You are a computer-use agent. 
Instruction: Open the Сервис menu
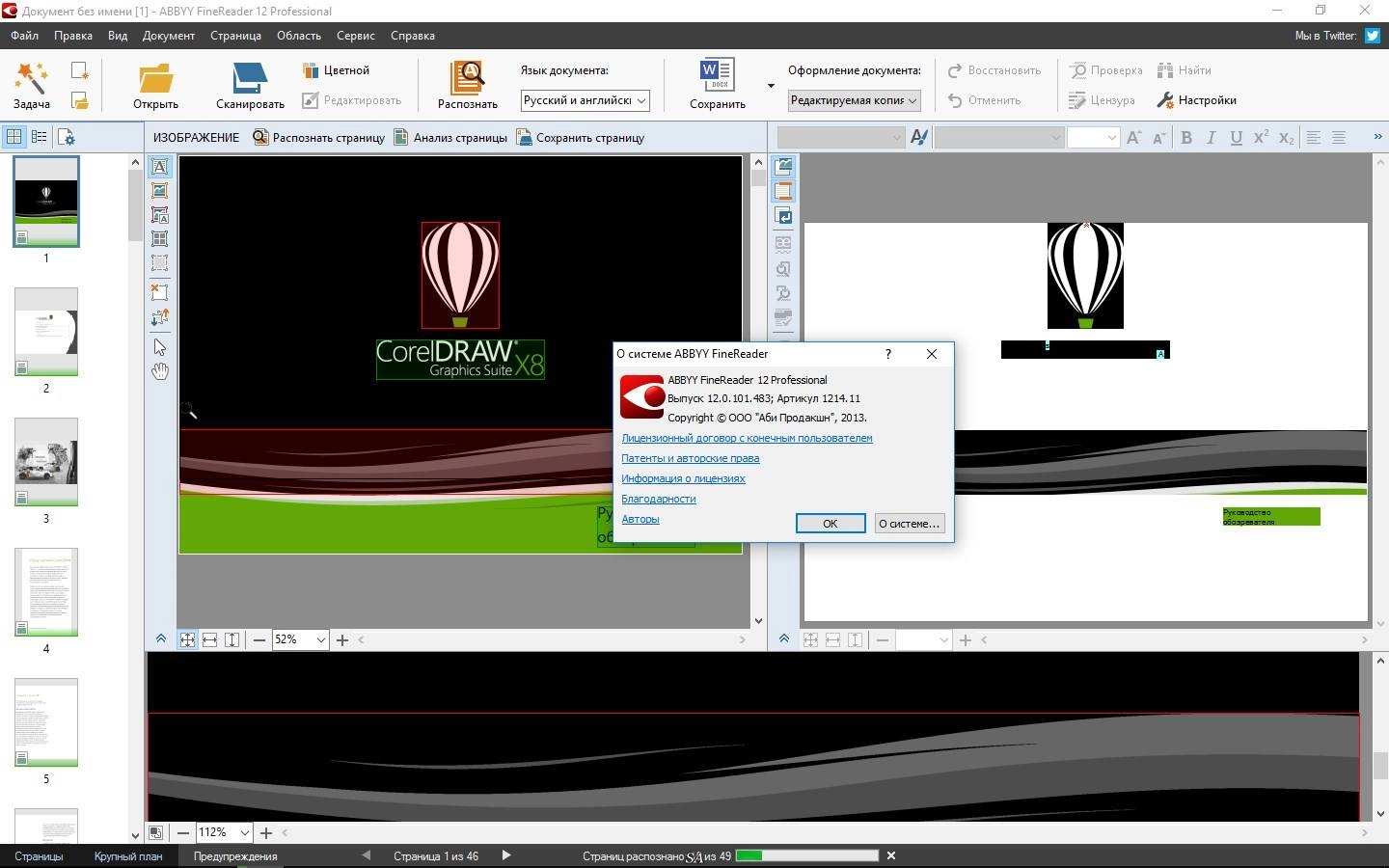[x=356, y=36]
